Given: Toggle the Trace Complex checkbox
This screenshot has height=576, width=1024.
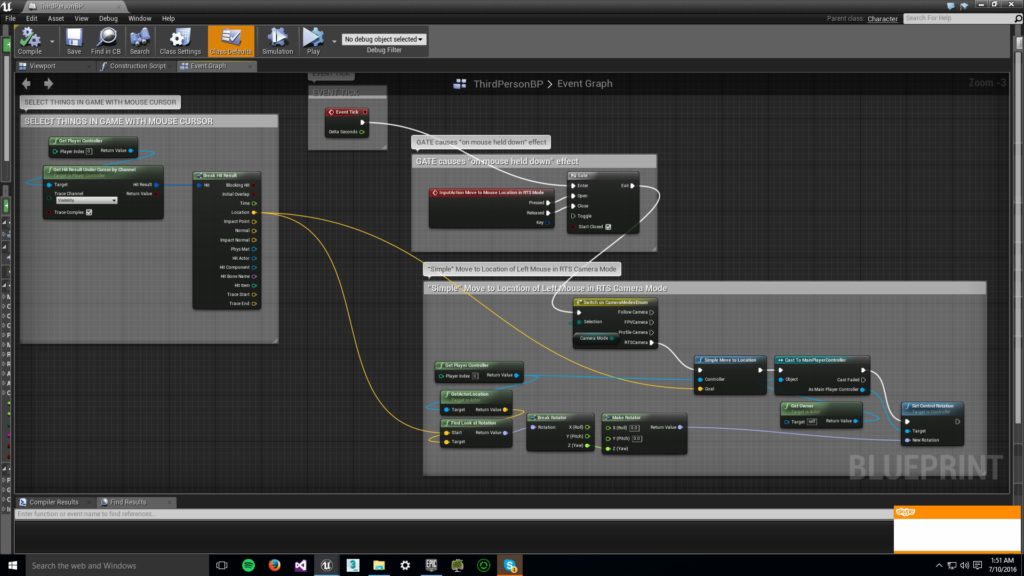Looking at the screenshot, I should (x=89, y=212).
